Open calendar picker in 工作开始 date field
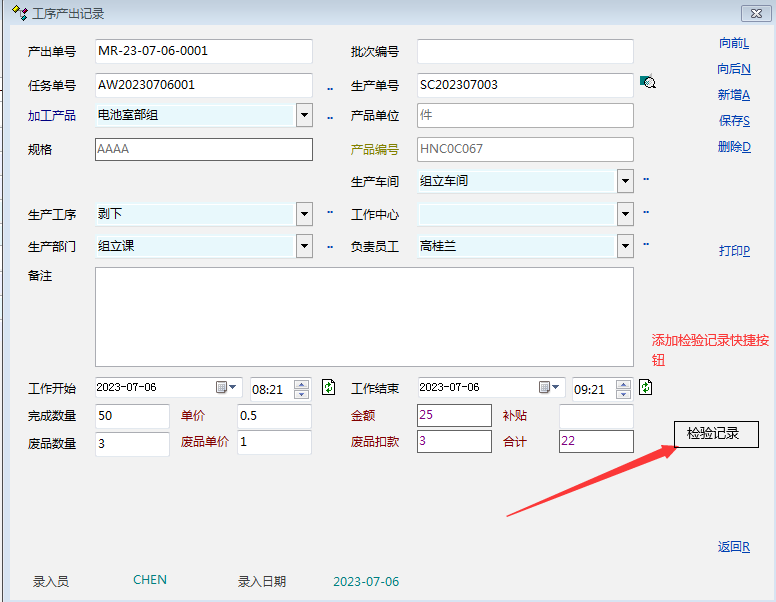776x602 pixels. [x=227, y=387]
